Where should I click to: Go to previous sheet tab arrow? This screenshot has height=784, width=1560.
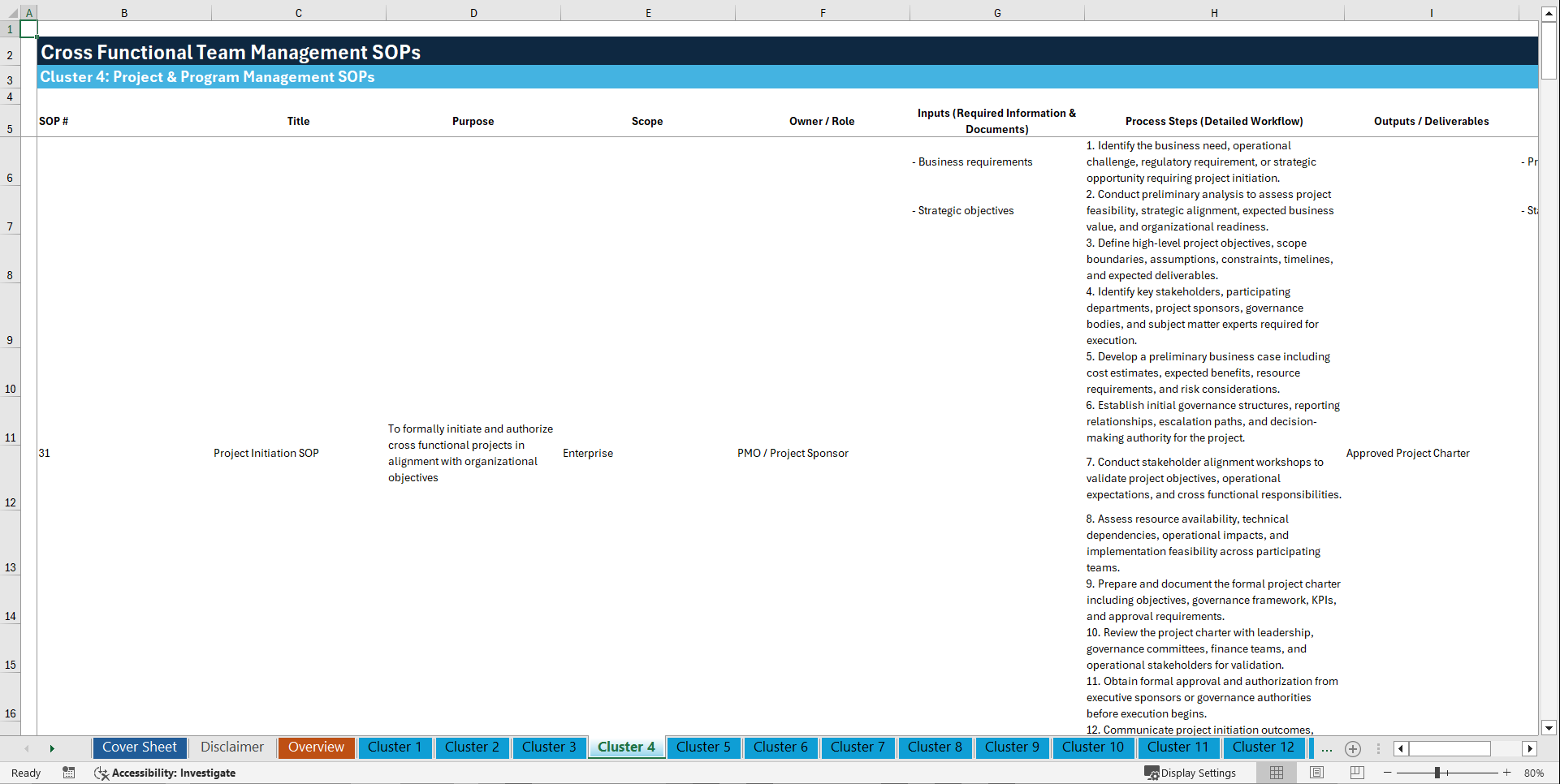(x=27, y=748)
